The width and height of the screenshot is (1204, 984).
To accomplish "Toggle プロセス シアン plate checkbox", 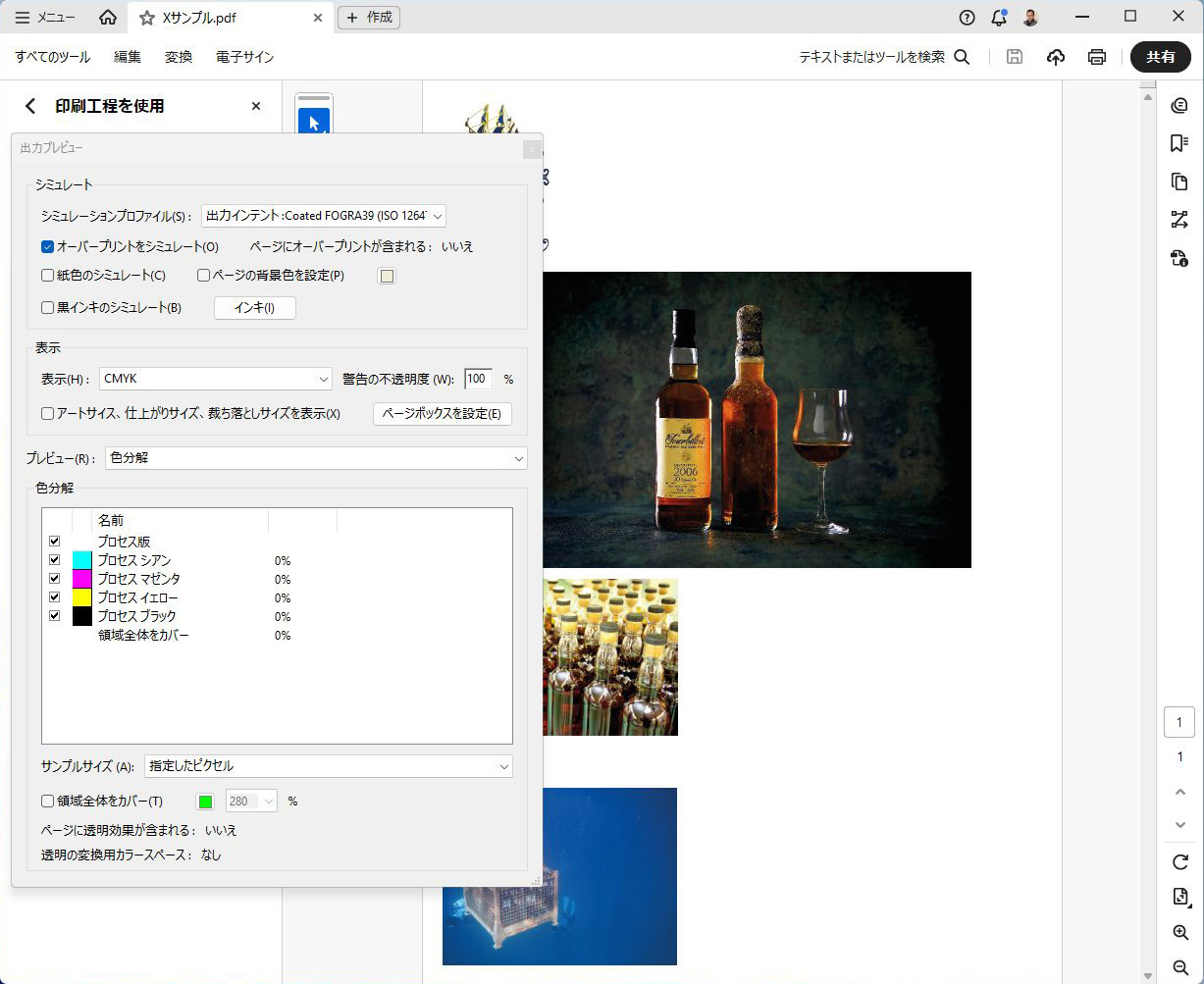I will click(55, 560).
